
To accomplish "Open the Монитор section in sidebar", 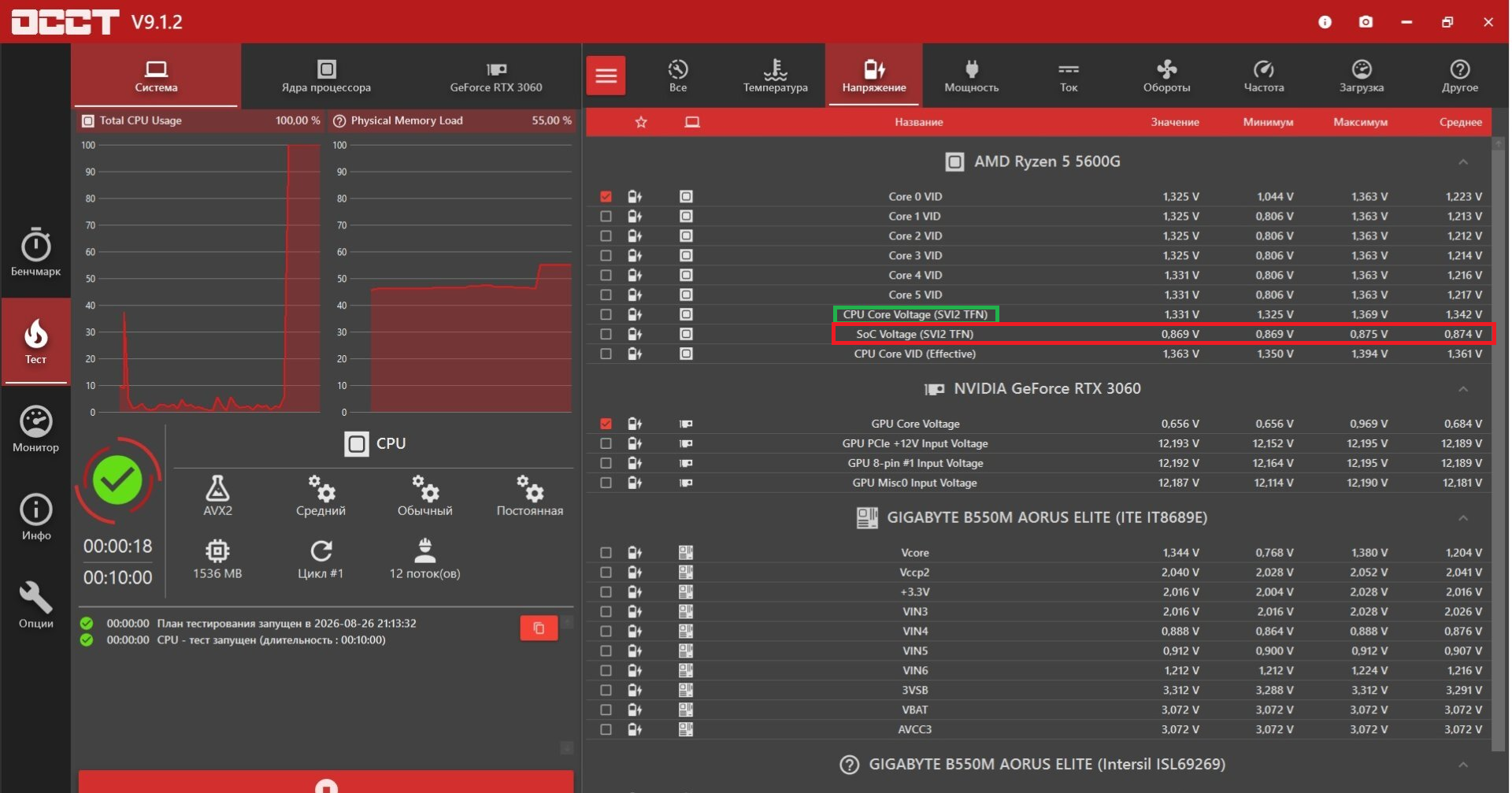I will (x=35, y=429).
